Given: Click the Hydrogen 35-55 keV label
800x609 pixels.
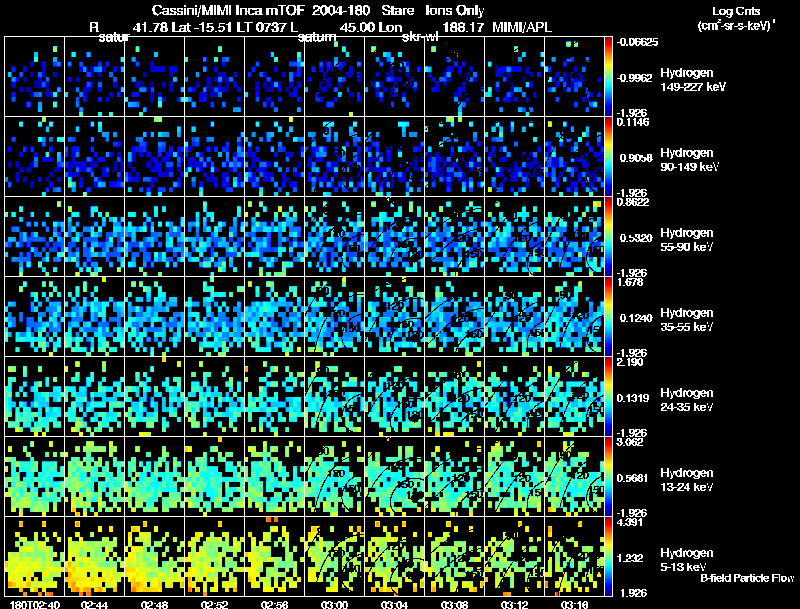Looking at the screenshot, I should pos(686,319).
